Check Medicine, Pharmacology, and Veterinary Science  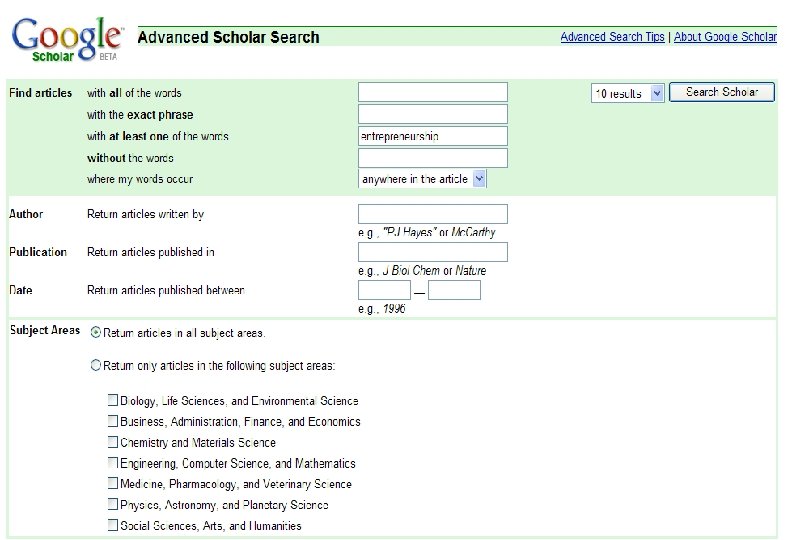click(x=113, y=483)
